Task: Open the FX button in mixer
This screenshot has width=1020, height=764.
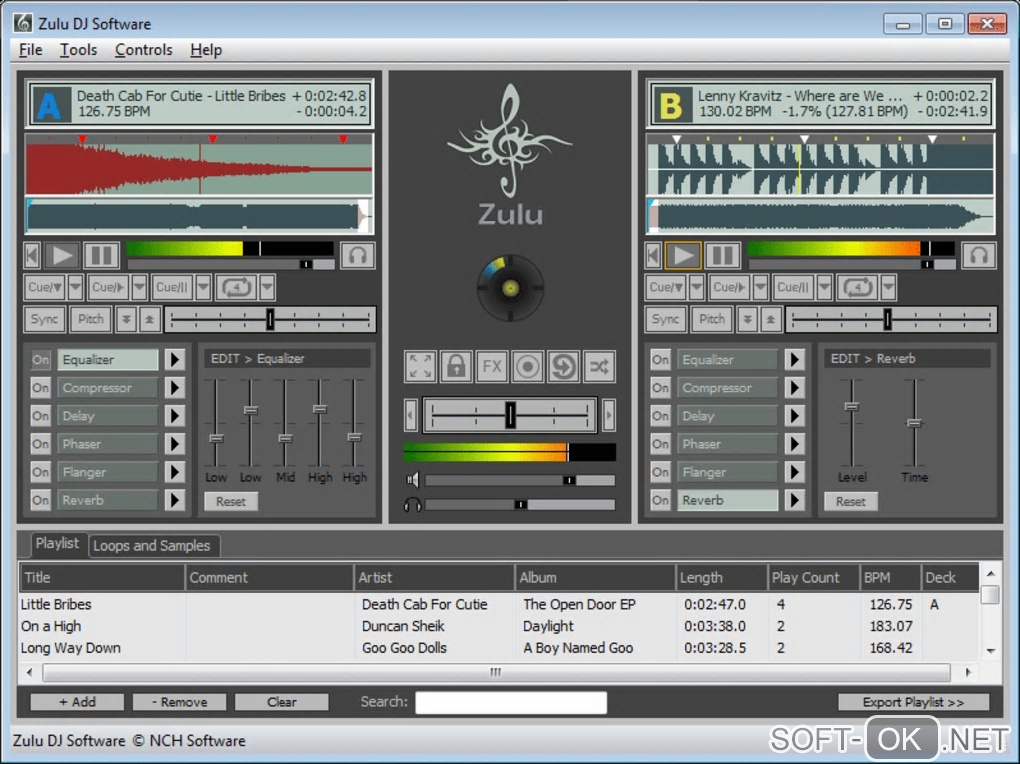Action: pos(492,366)
